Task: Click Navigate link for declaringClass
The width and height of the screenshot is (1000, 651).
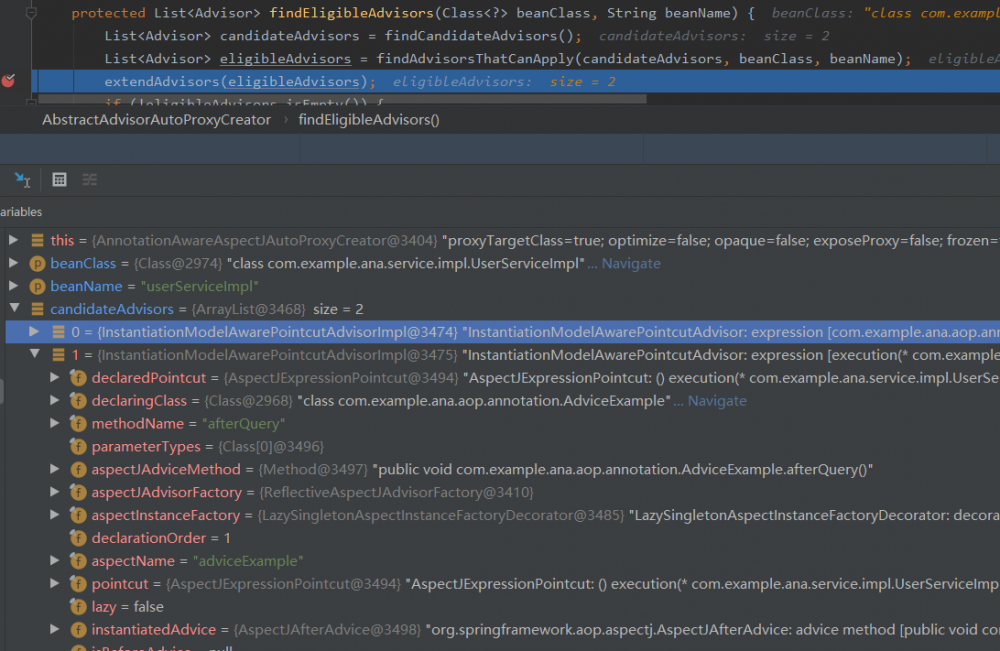Action: coord(716,401)
